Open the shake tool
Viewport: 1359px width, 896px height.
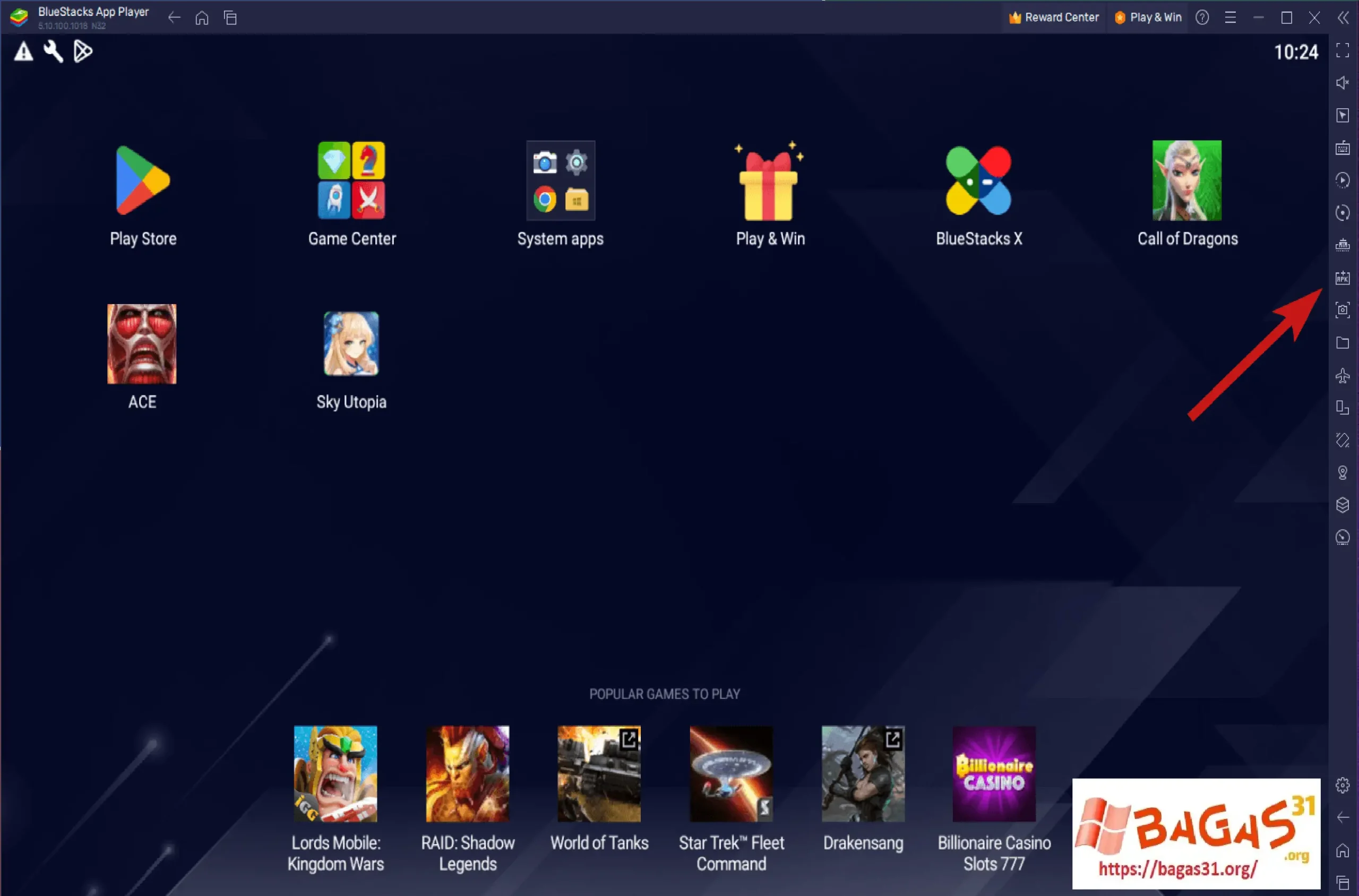(1343, 439)
